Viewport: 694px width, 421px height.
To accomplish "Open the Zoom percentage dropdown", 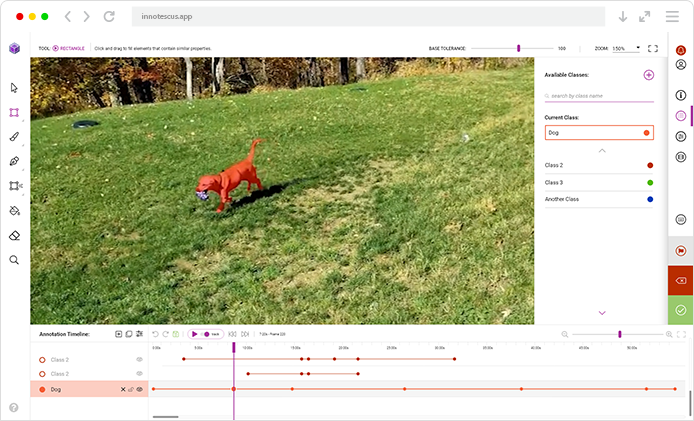I will click(626, 48).
